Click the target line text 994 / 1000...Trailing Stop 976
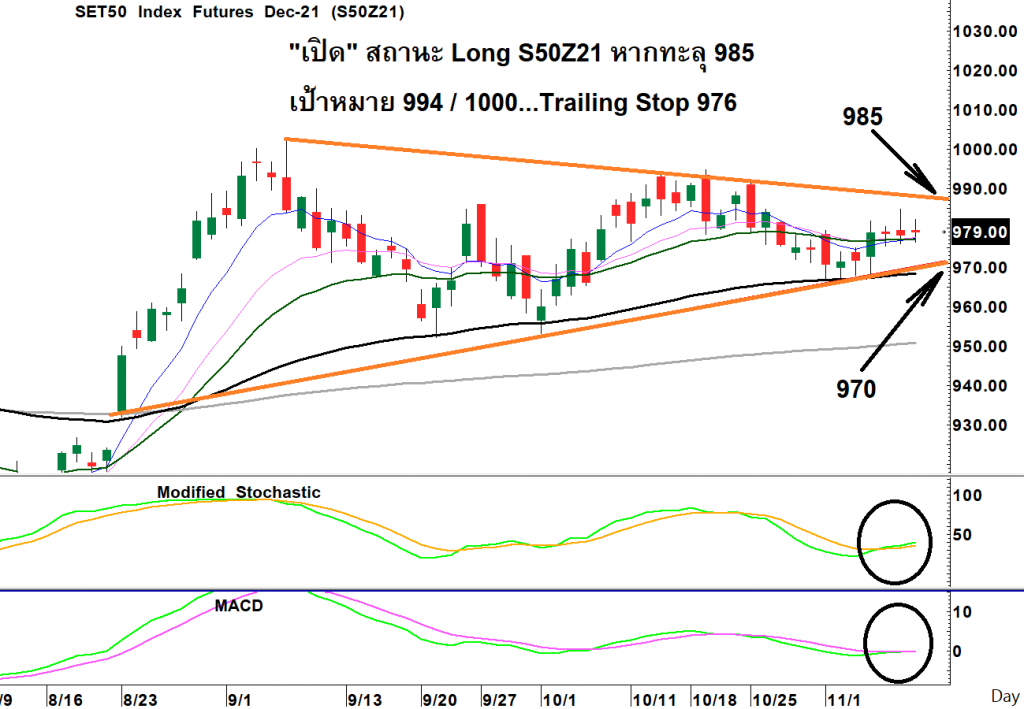The image size is (1024, 709). coord(513,102)
